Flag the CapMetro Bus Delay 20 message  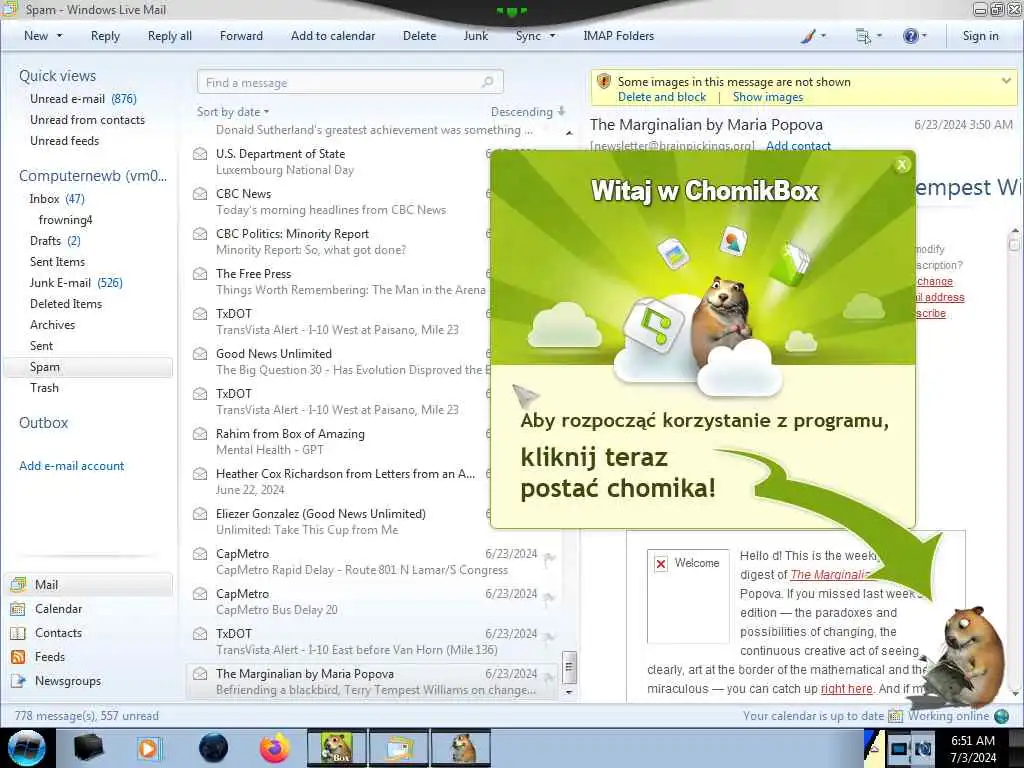[549, 597]
